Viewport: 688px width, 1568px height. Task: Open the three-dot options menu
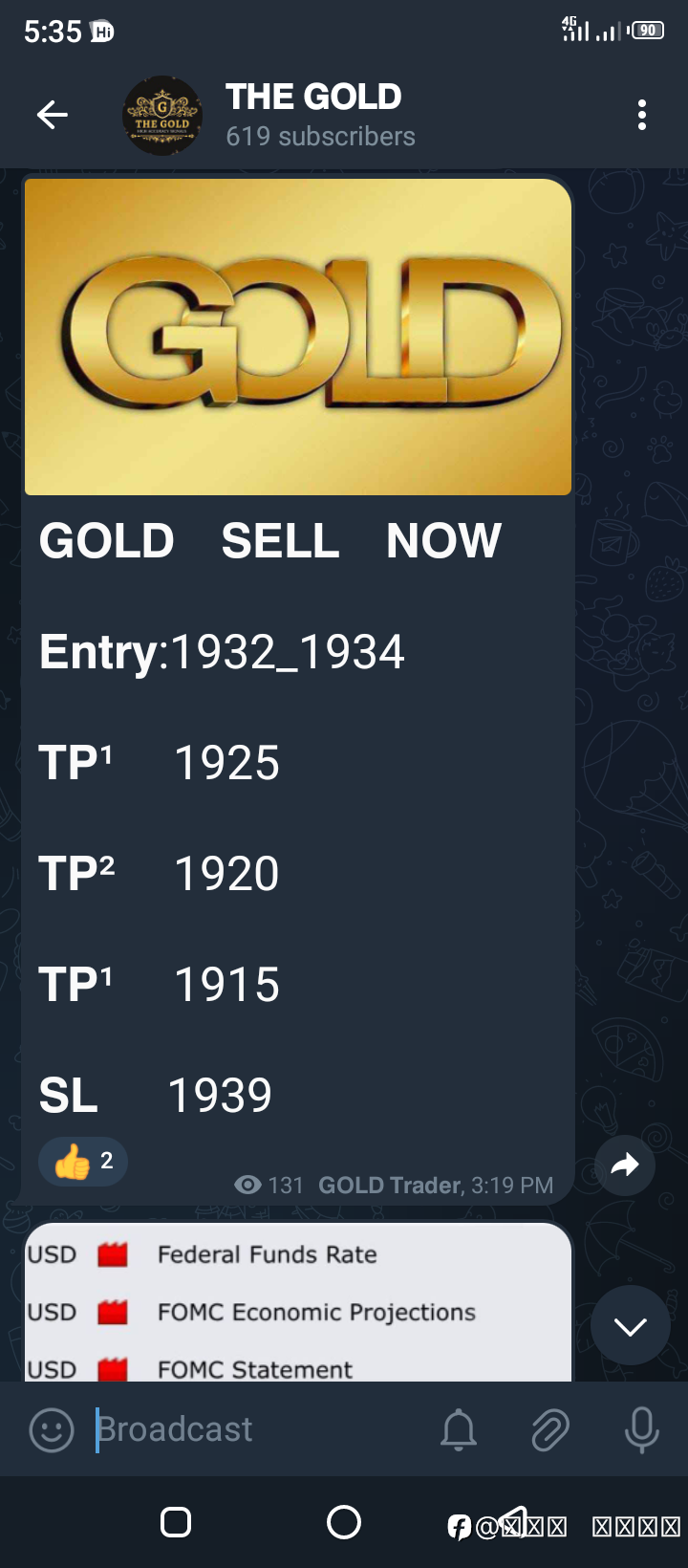point(642,115)
